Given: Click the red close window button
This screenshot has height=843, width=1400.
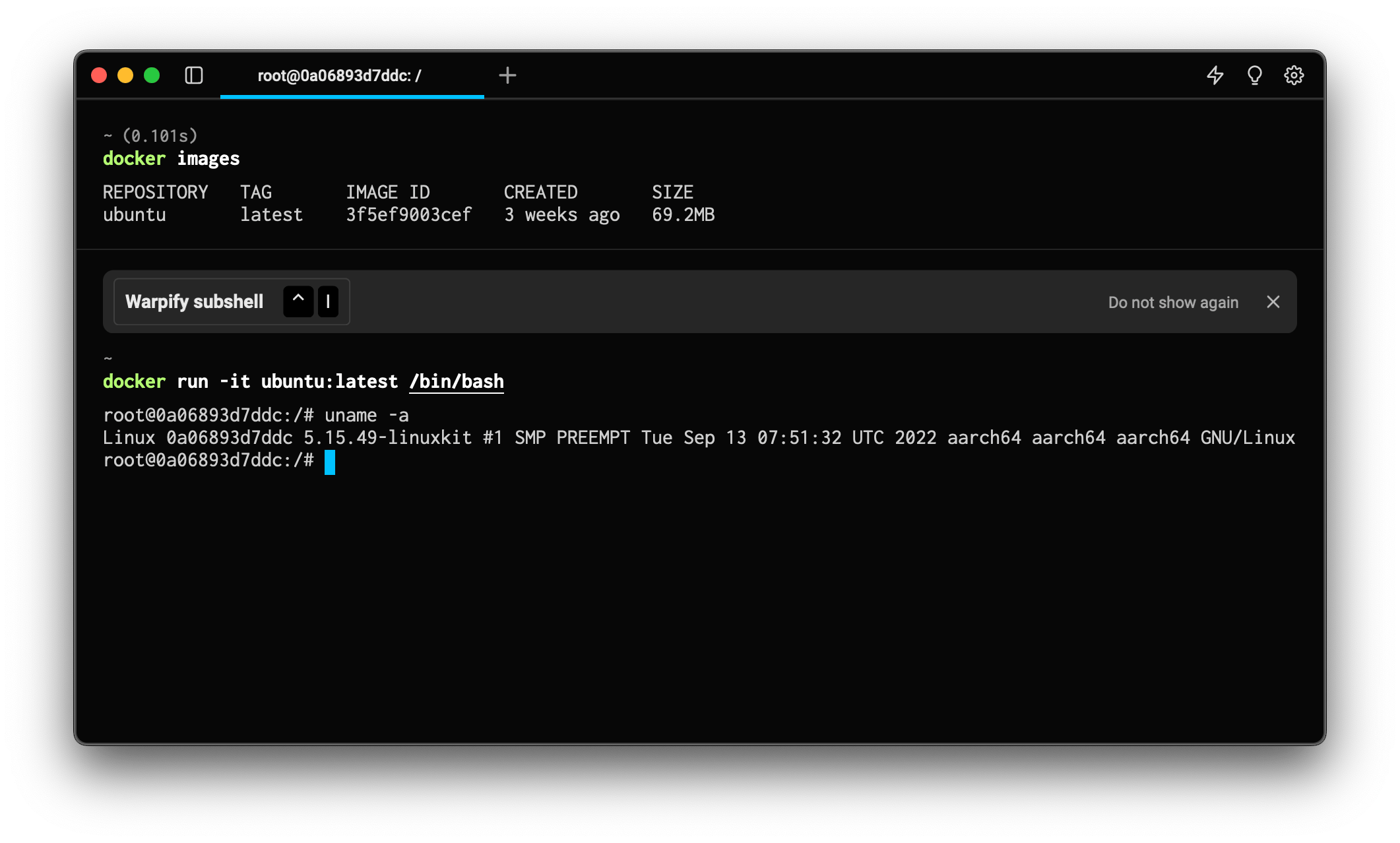Looking at the screenshot, I should pyautogui.click(x=99, y=75).
